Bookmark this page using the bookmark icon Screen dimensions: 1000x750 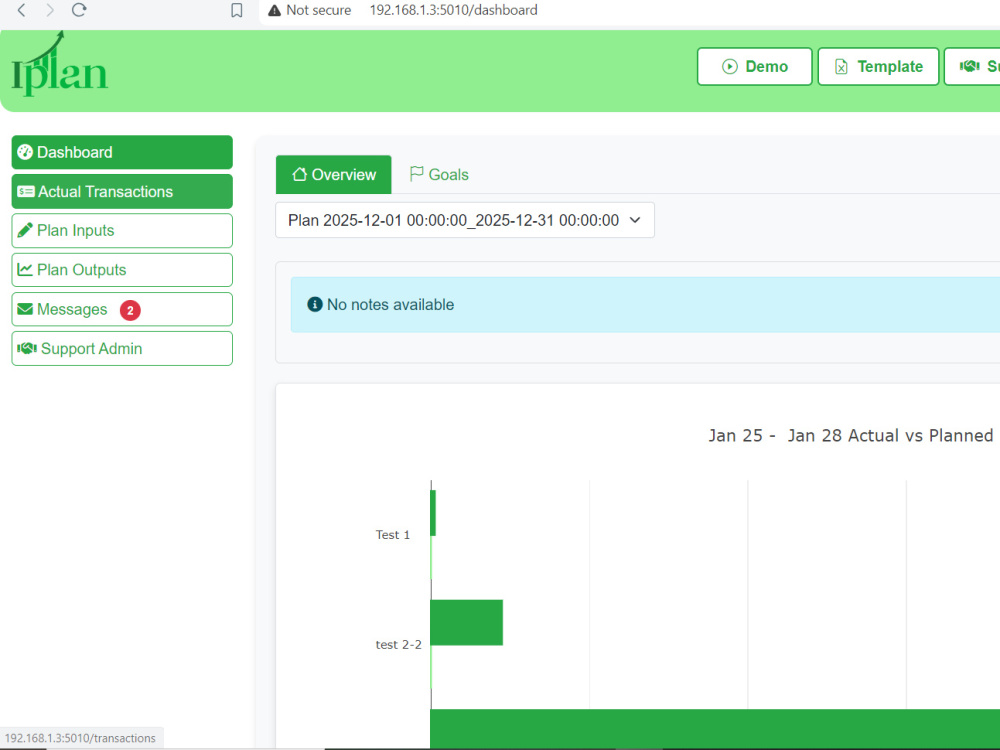[237, 10]
